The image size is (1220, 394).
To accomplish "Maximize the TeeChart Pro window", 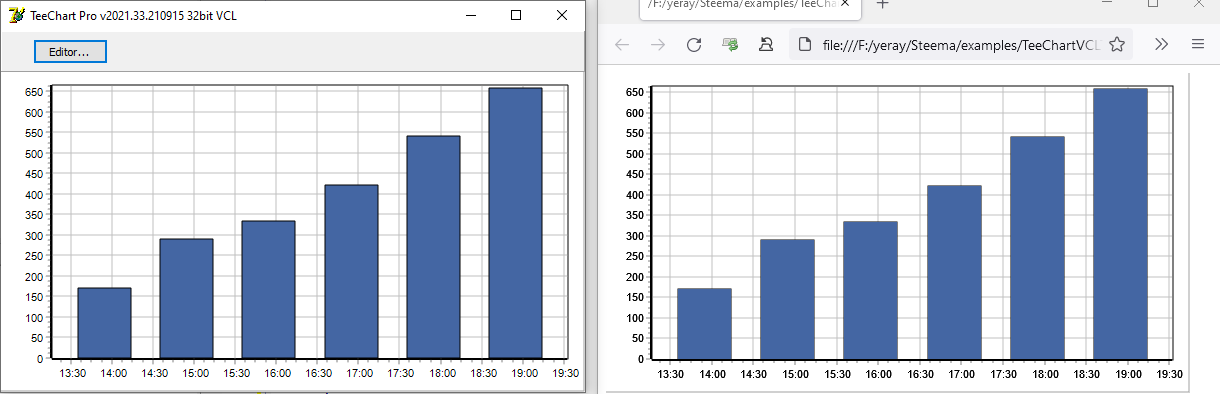I will pos(516,15).
